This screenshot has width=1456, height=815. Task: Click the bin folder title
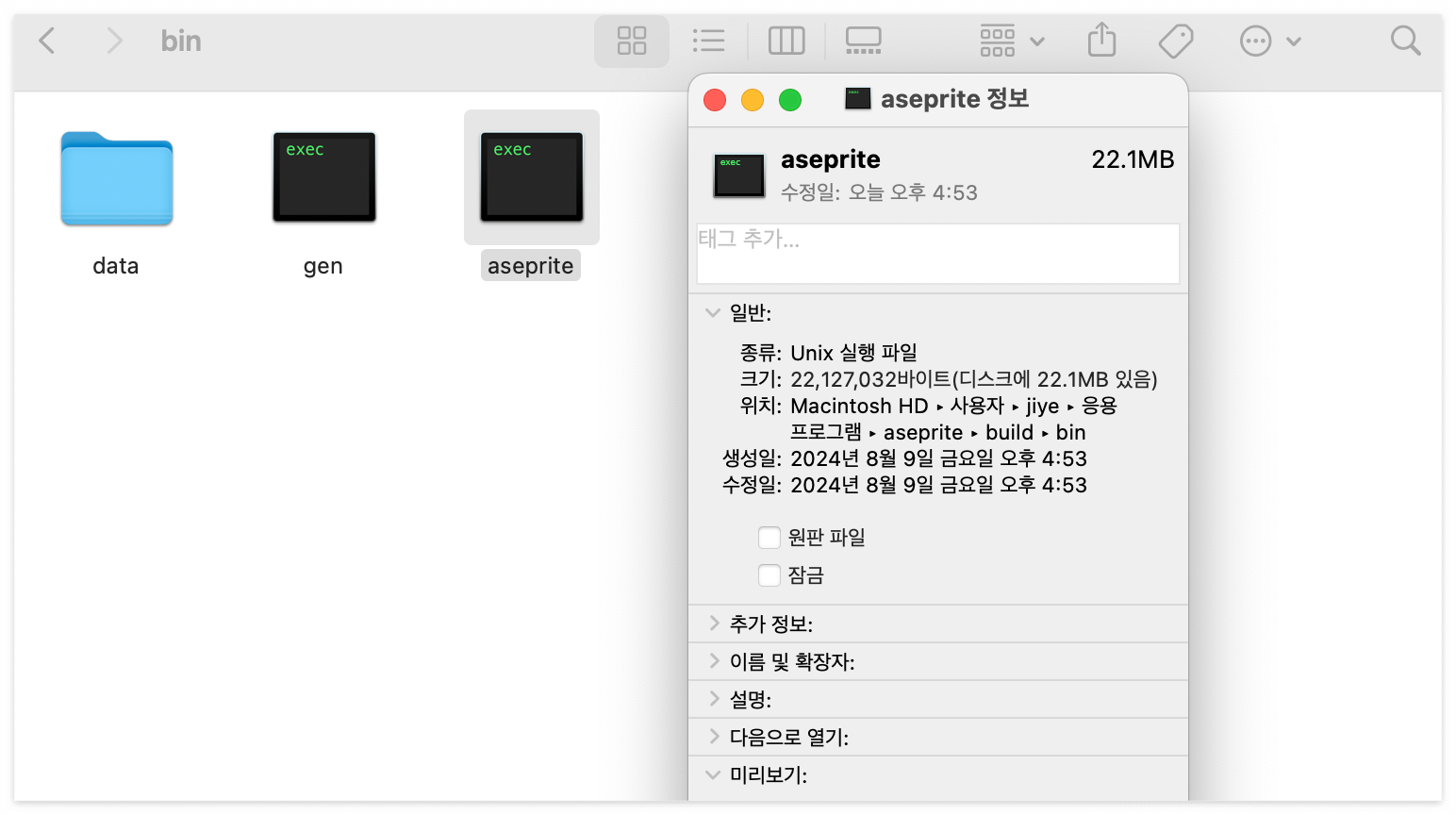181,41
